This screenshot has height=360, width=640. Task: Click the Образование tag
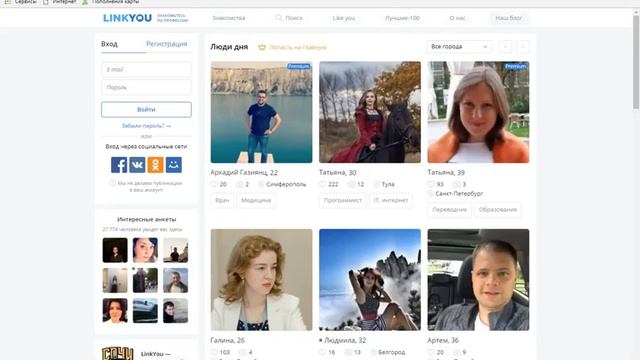[498, 210]
